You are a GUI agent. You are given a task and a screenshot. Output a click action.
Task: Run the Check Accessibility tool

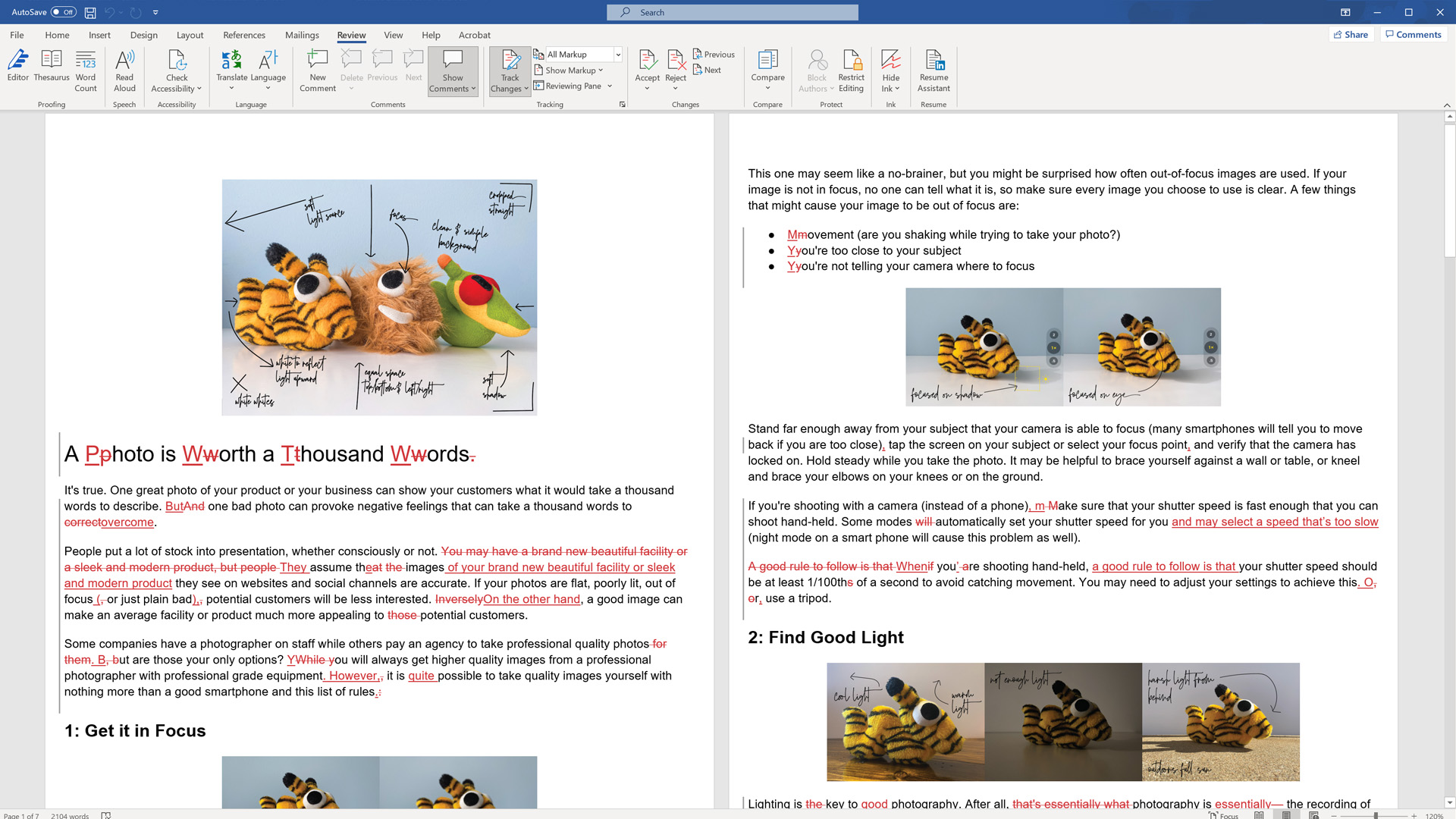[x=175, y=72]
